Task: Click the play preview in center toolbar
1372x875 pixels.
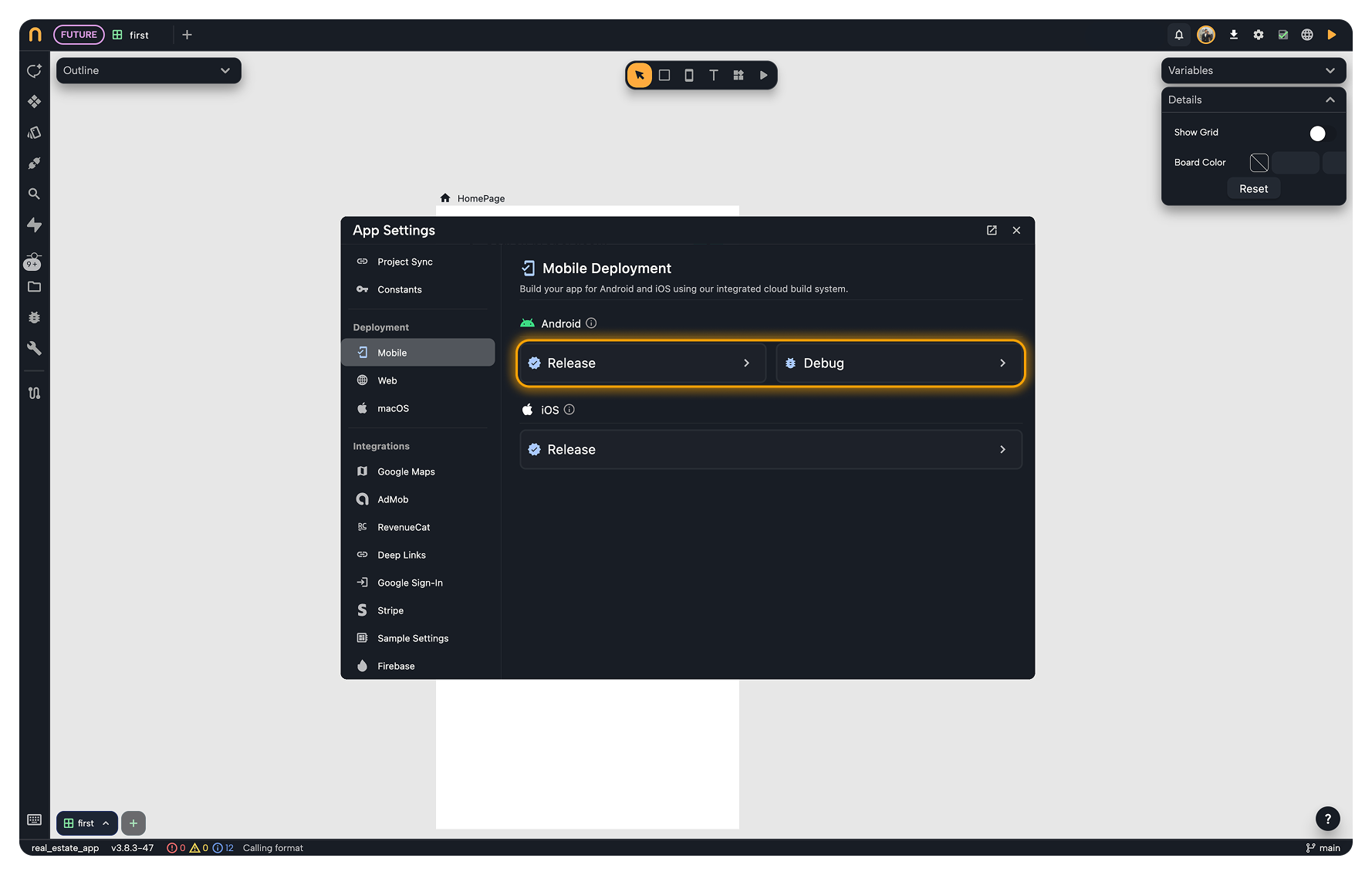Action: (x=763, y=75)
